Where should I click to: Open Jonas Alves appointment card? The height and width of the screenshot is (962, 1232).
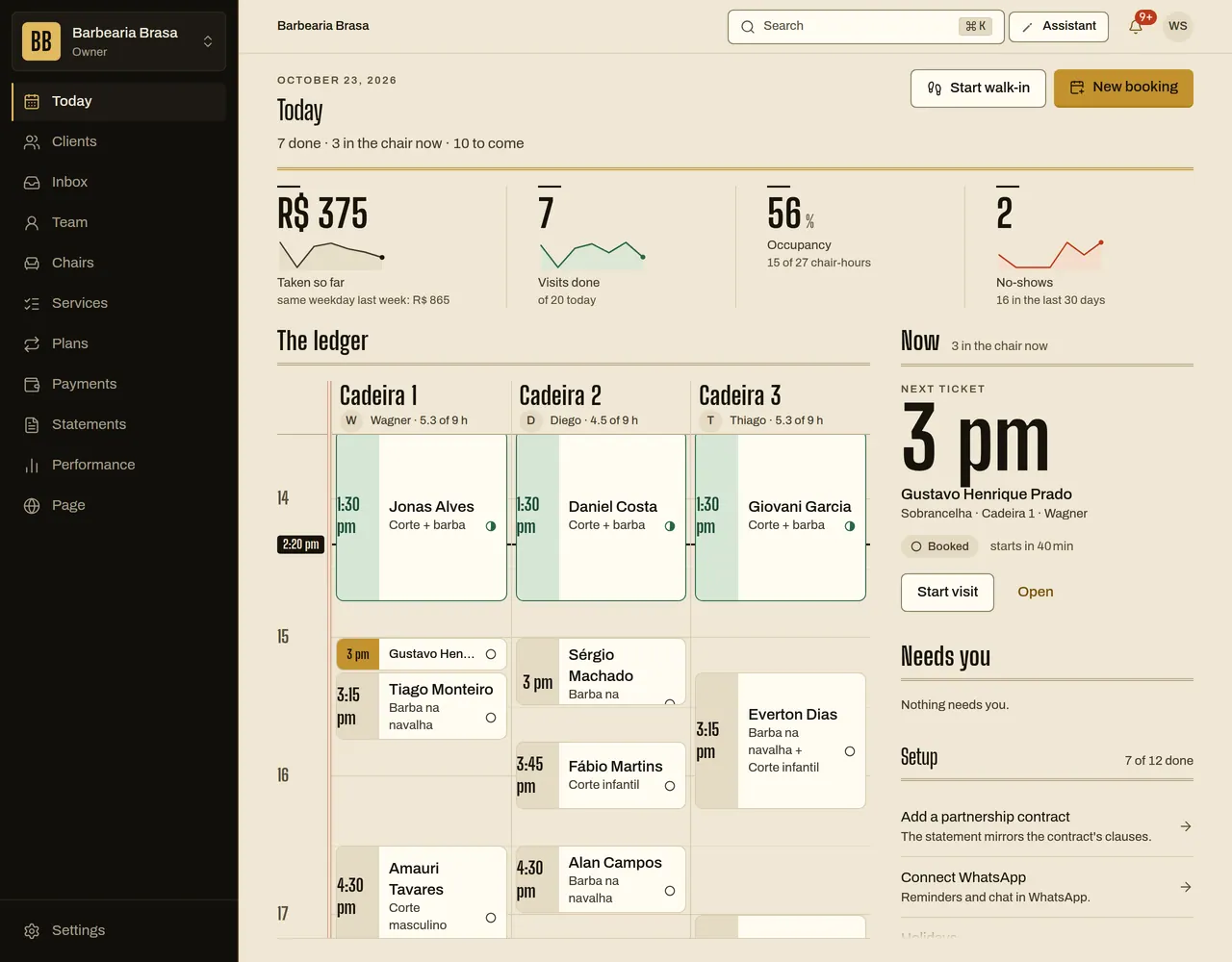(x=422, y=518)
